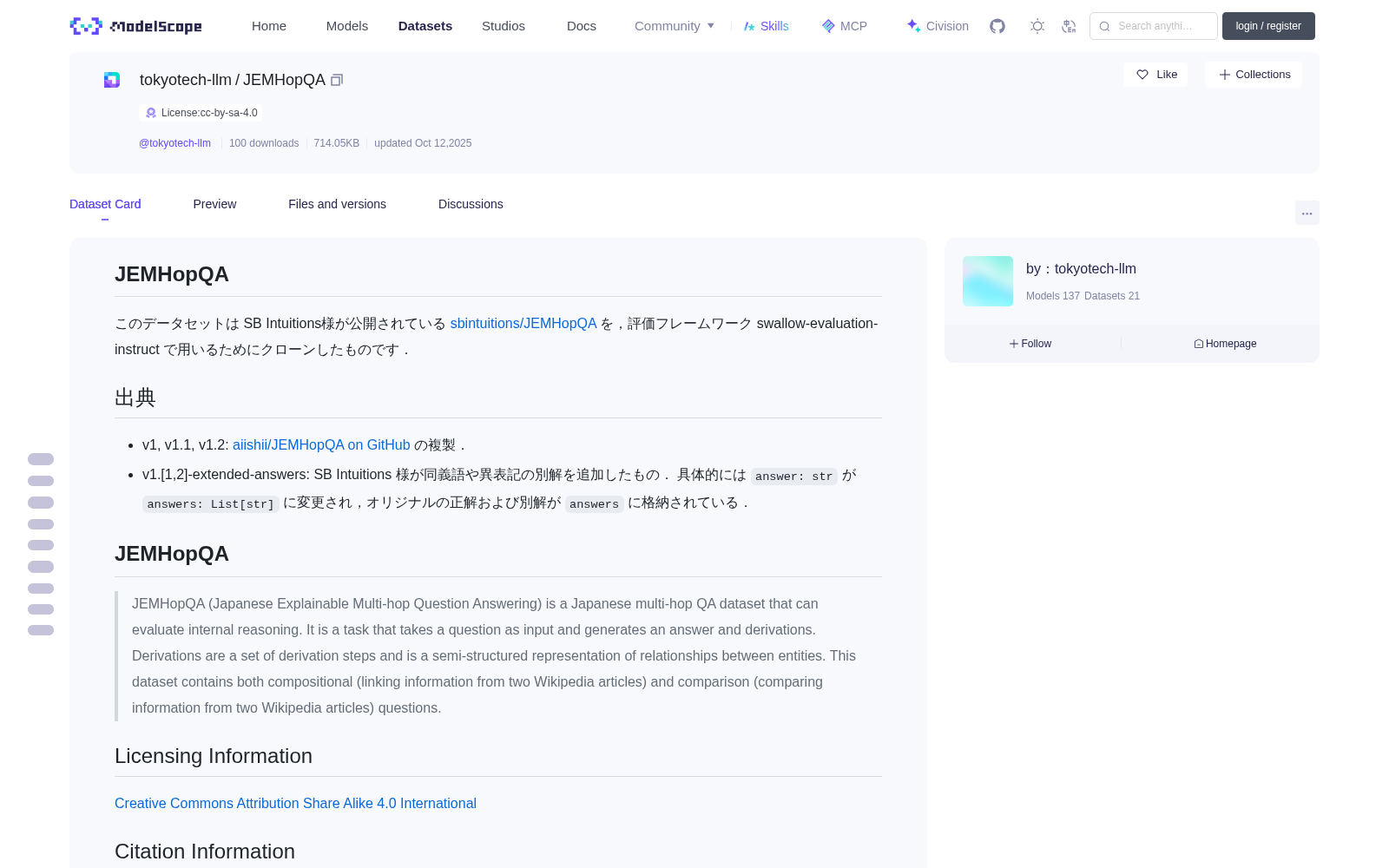The image size is (1389, 868).
Task: Open the sbintuitions/JEMHopQA link
Action: (523, 324)
